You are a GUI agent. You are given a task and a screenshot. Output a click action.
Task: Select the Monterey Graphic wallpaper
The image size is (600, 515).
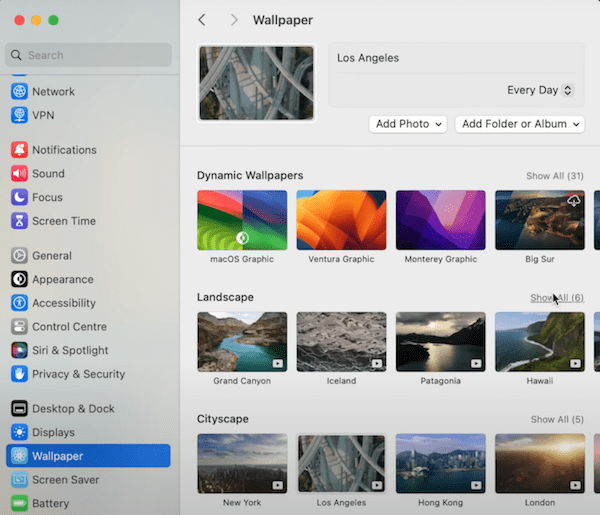click(x=440, y=220)
